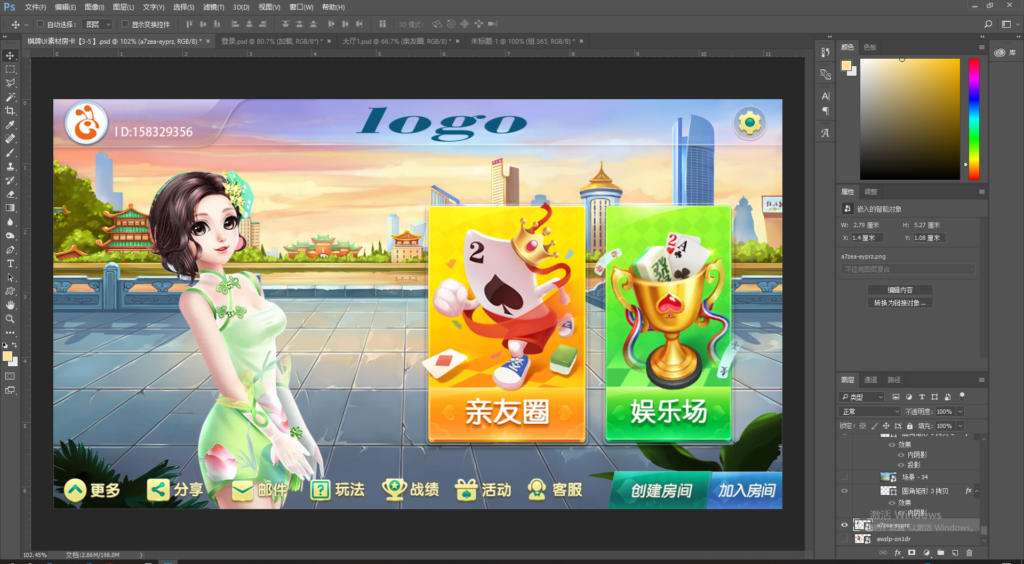Open the layer opacity 不透明度 dropdown arrow
The height and width of the screenshot is (564, 1024).
click(961, 411)
